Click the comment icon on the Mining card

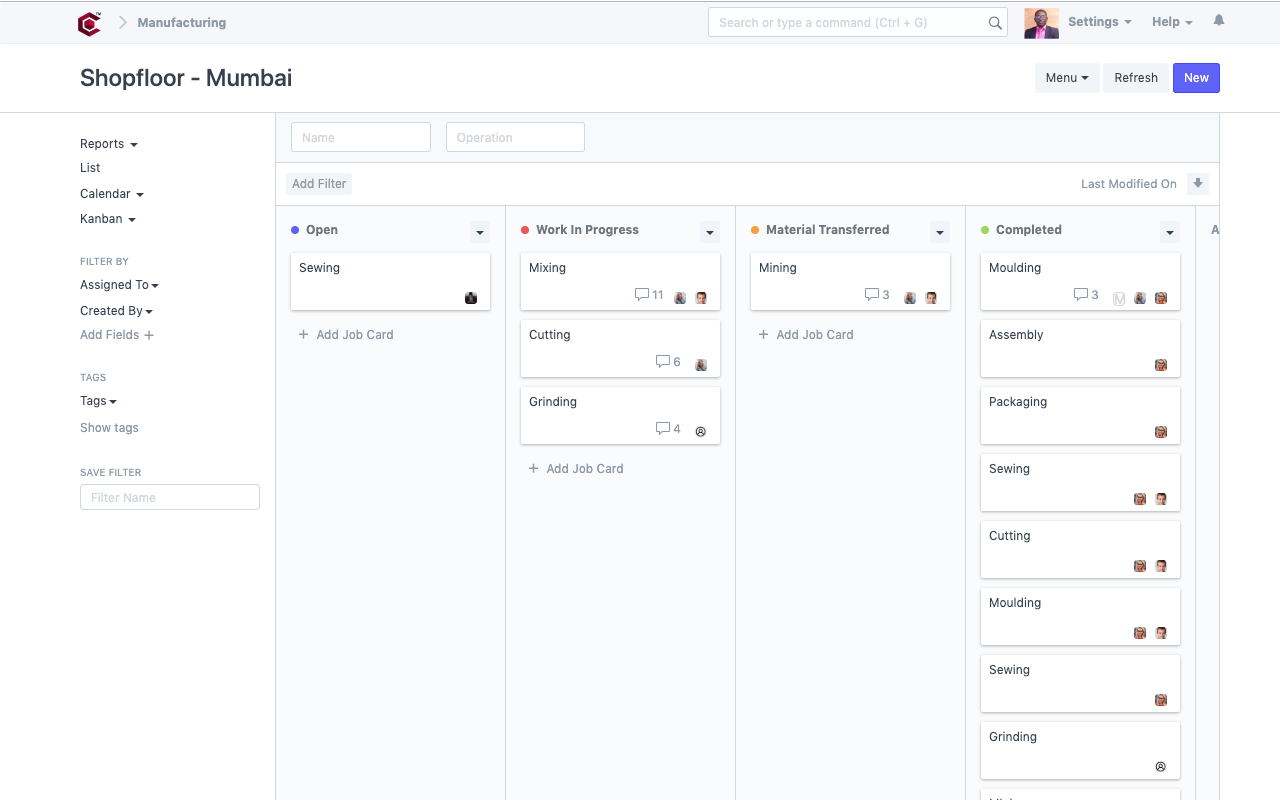point(872,295)
